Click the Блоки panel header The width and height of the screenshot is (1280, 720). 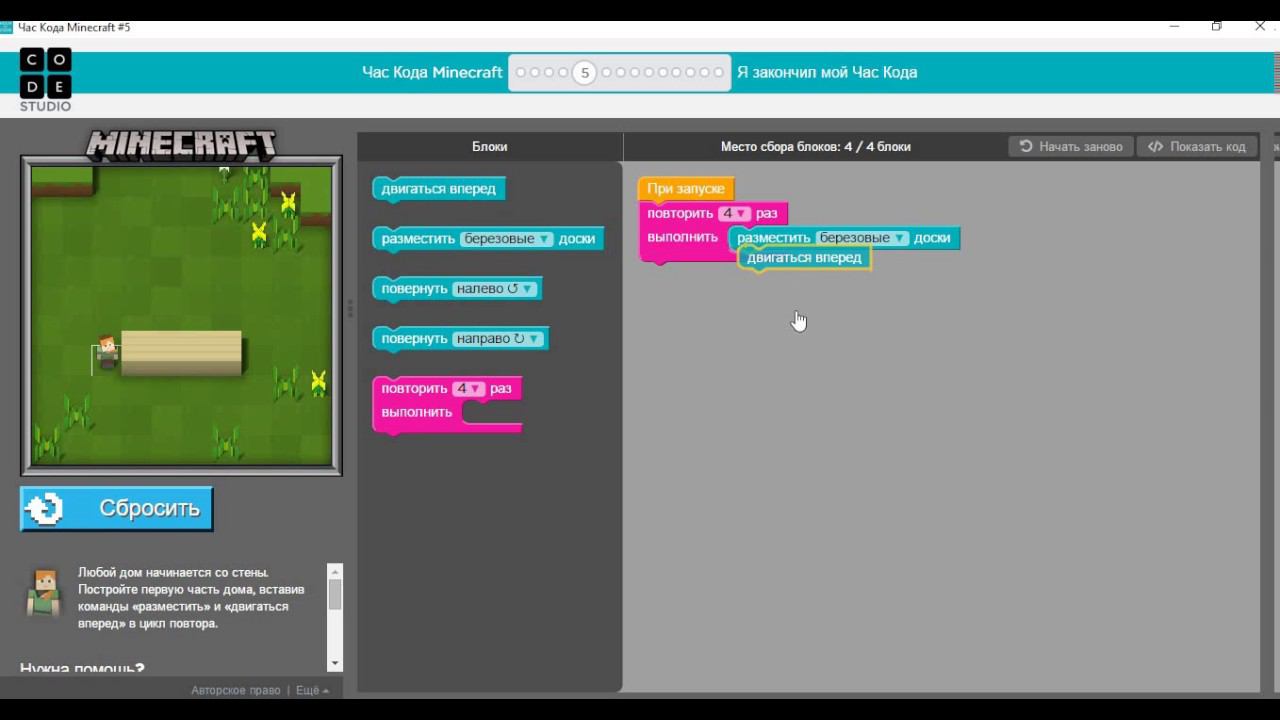490,146
